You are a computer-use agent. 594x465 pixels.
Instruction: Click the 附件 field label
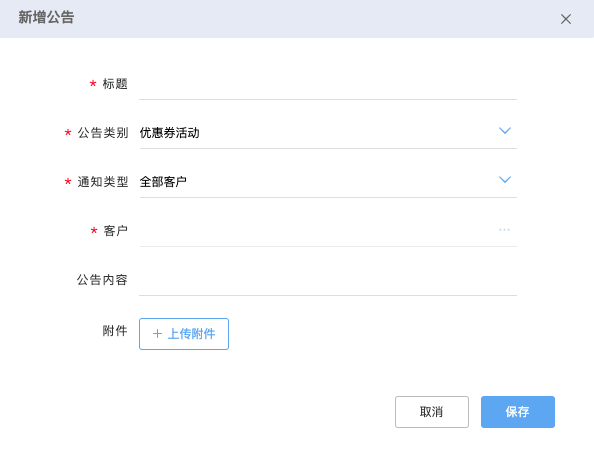pyautogui.click(x=115, y=331)
